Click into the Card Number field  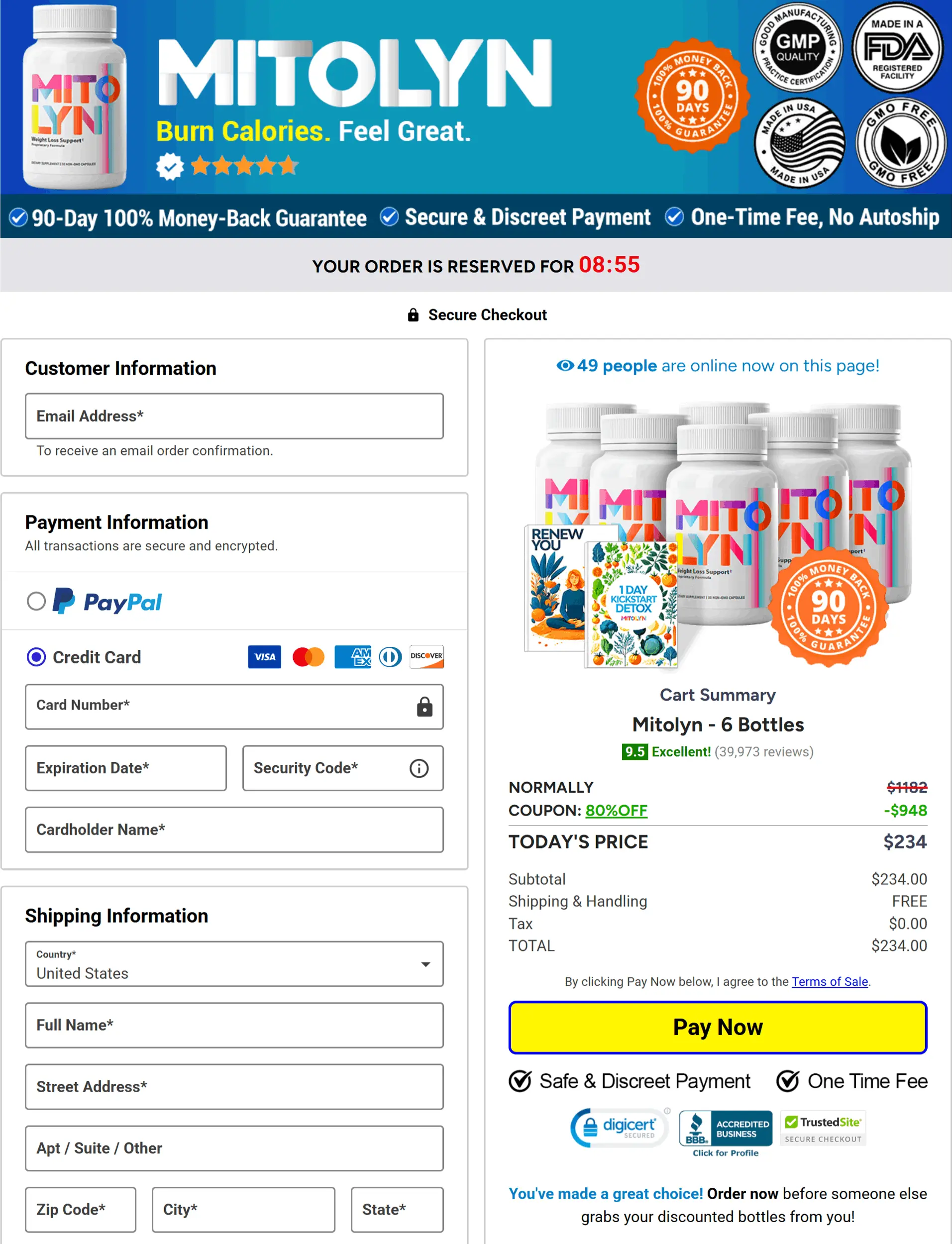coord(234,707)
